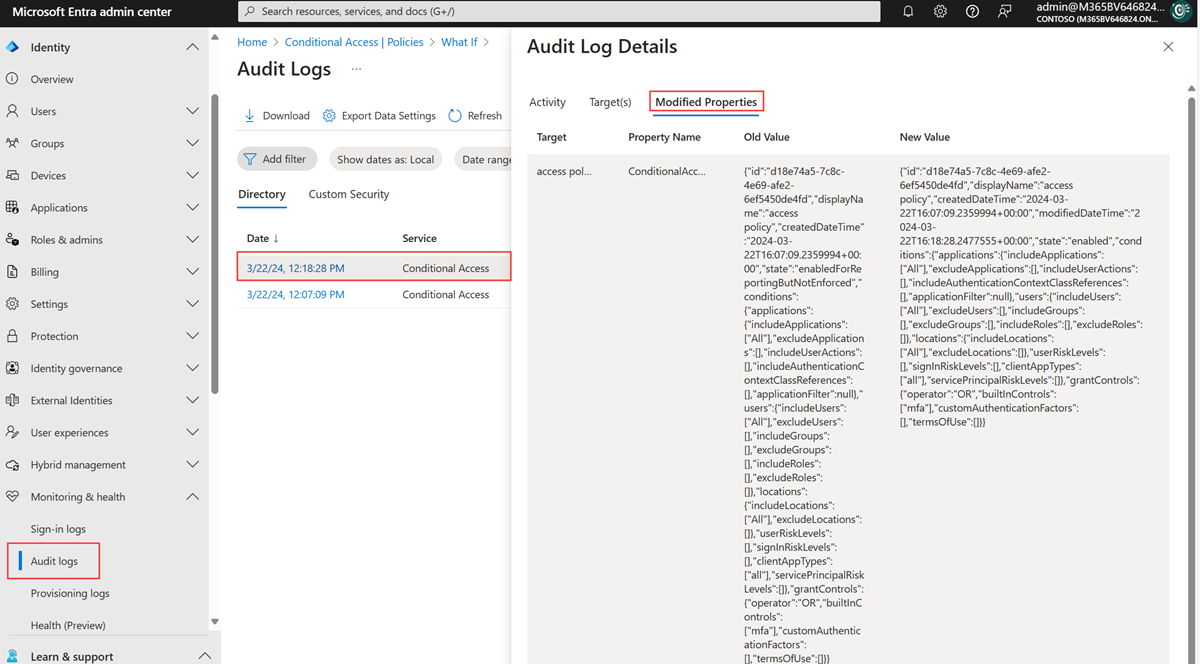
Task: Expand the Roles & admins chevron
Action: 193,239
